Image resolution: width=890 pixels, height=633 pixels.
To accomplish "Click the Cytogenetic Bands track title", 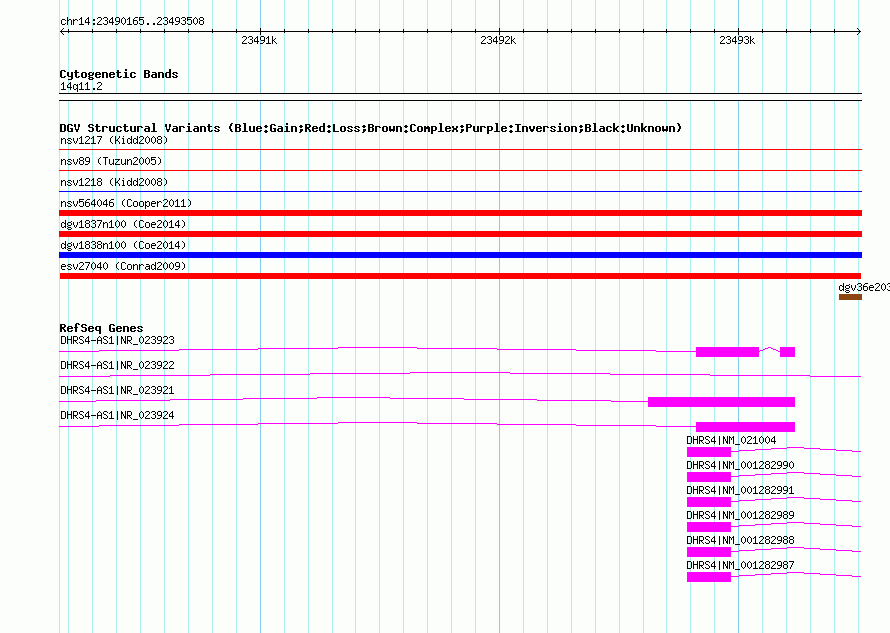I will pos(119,74).
